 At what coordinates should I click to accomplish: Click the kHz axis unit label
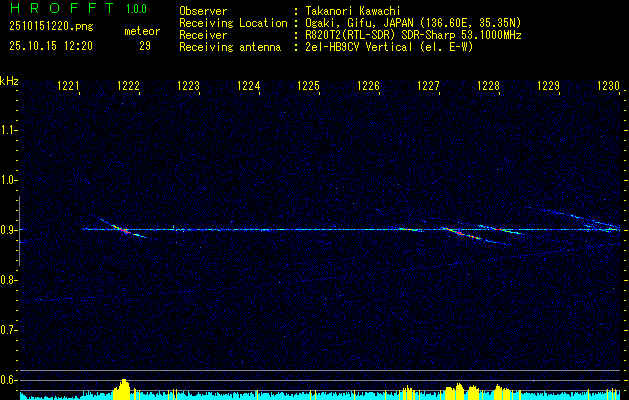tap(9, 81)
